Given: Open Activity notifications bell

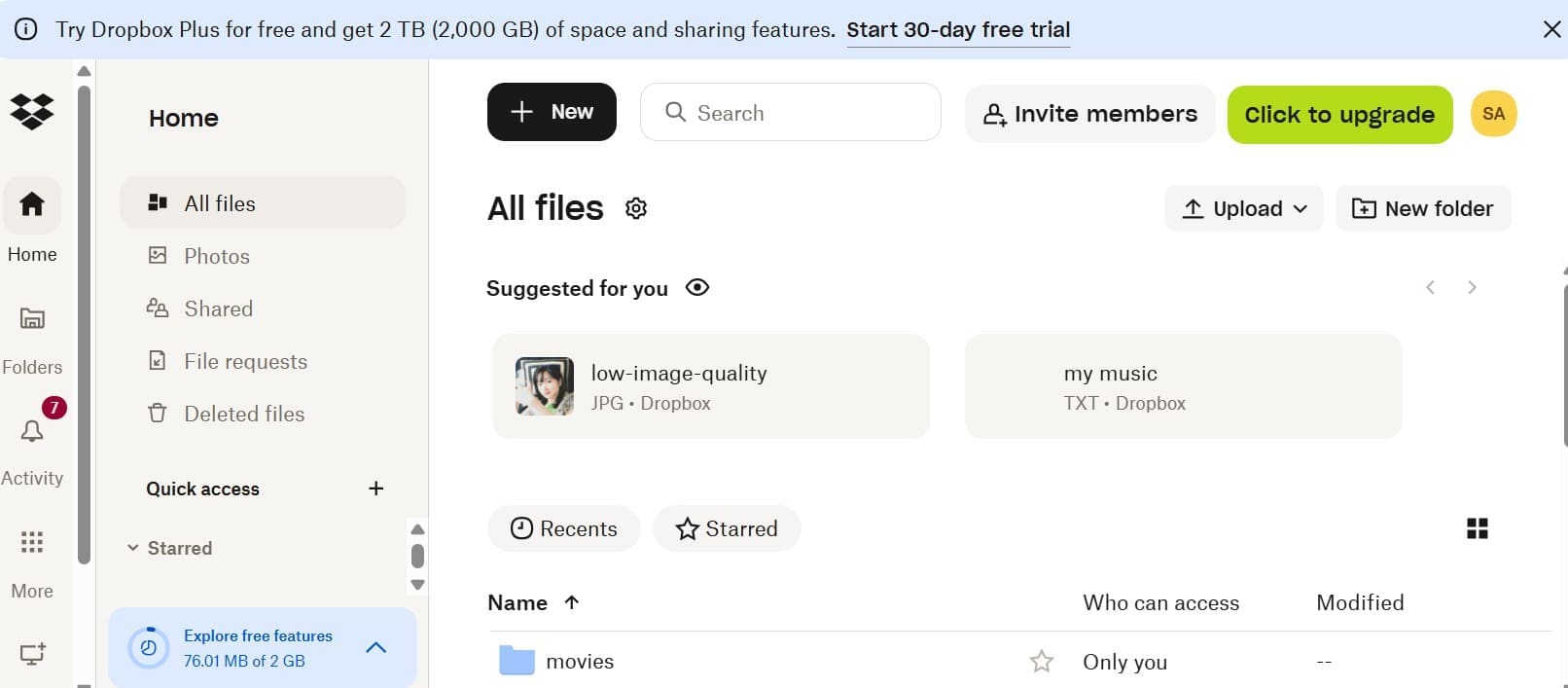Looking at the screenshot, I should coord(32,431).
